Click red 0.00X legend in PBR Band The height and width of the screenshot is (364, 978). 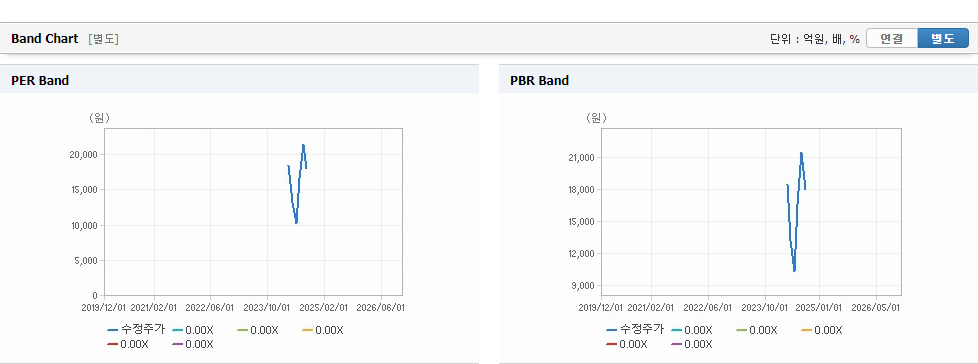(x=627, y=344)
